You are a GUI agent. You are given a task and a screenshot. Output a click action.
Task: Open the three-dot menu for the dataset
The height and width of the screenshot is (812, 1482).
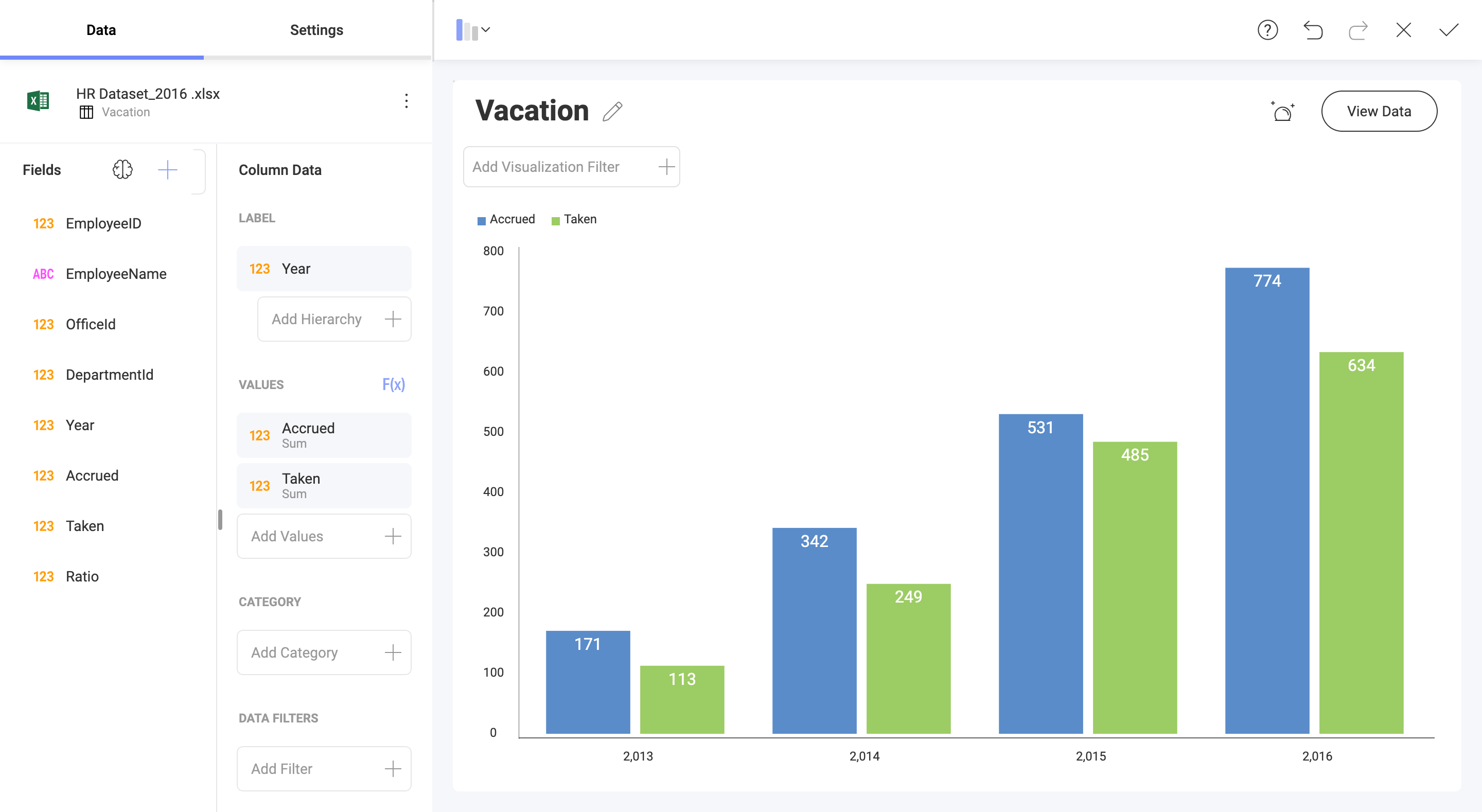tap(408, 101)
